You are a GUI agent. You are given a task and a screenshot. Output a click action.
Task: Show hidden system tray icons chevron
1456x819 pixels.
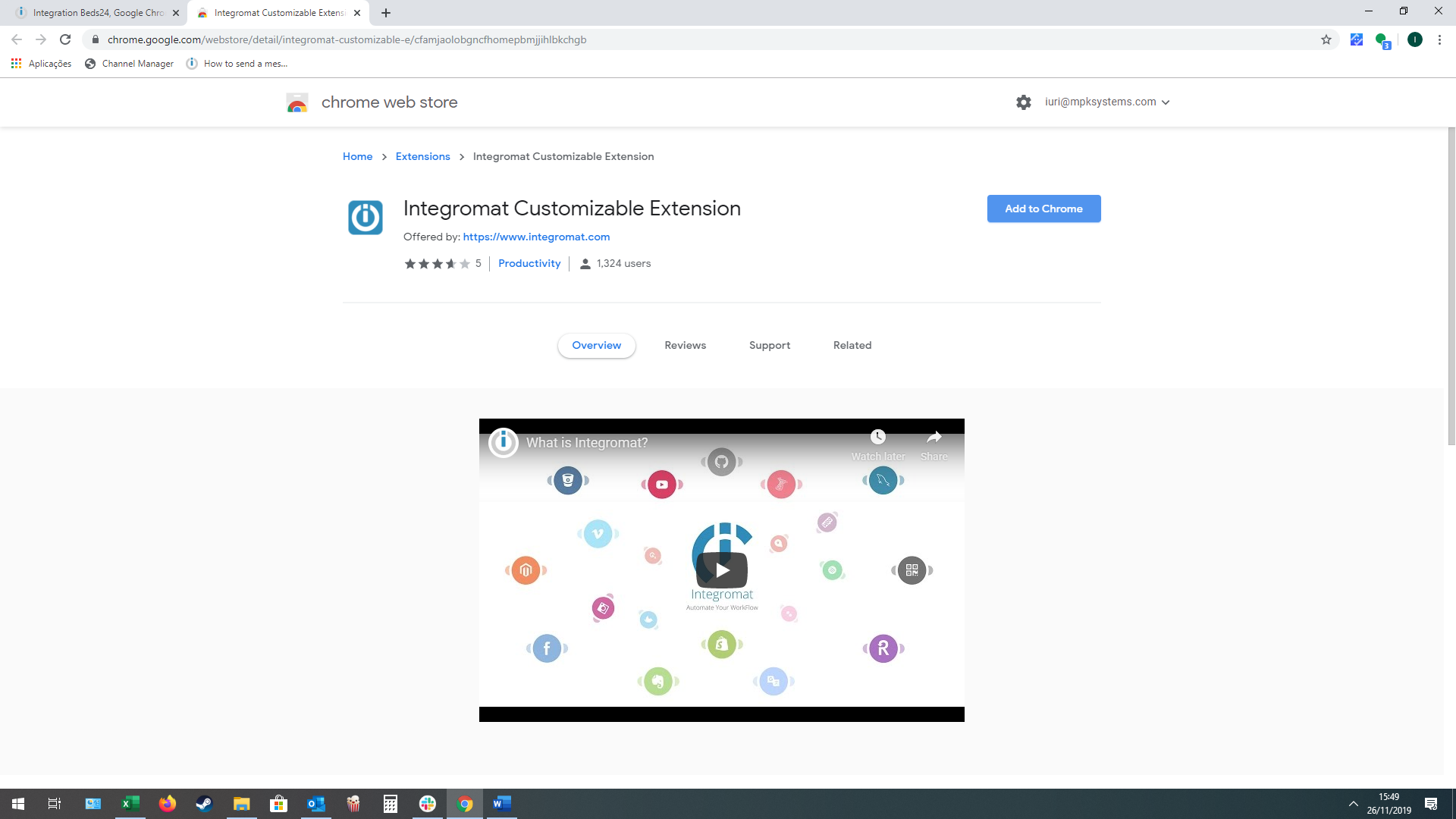1353,804
